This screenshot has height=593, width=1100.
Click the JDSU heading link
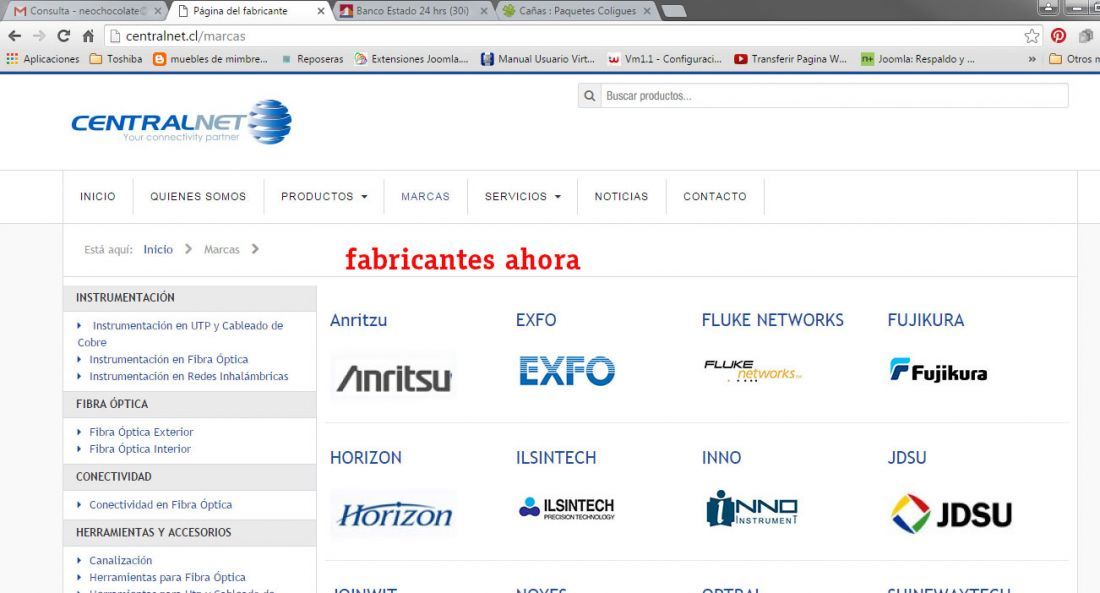tap(906, 458)
